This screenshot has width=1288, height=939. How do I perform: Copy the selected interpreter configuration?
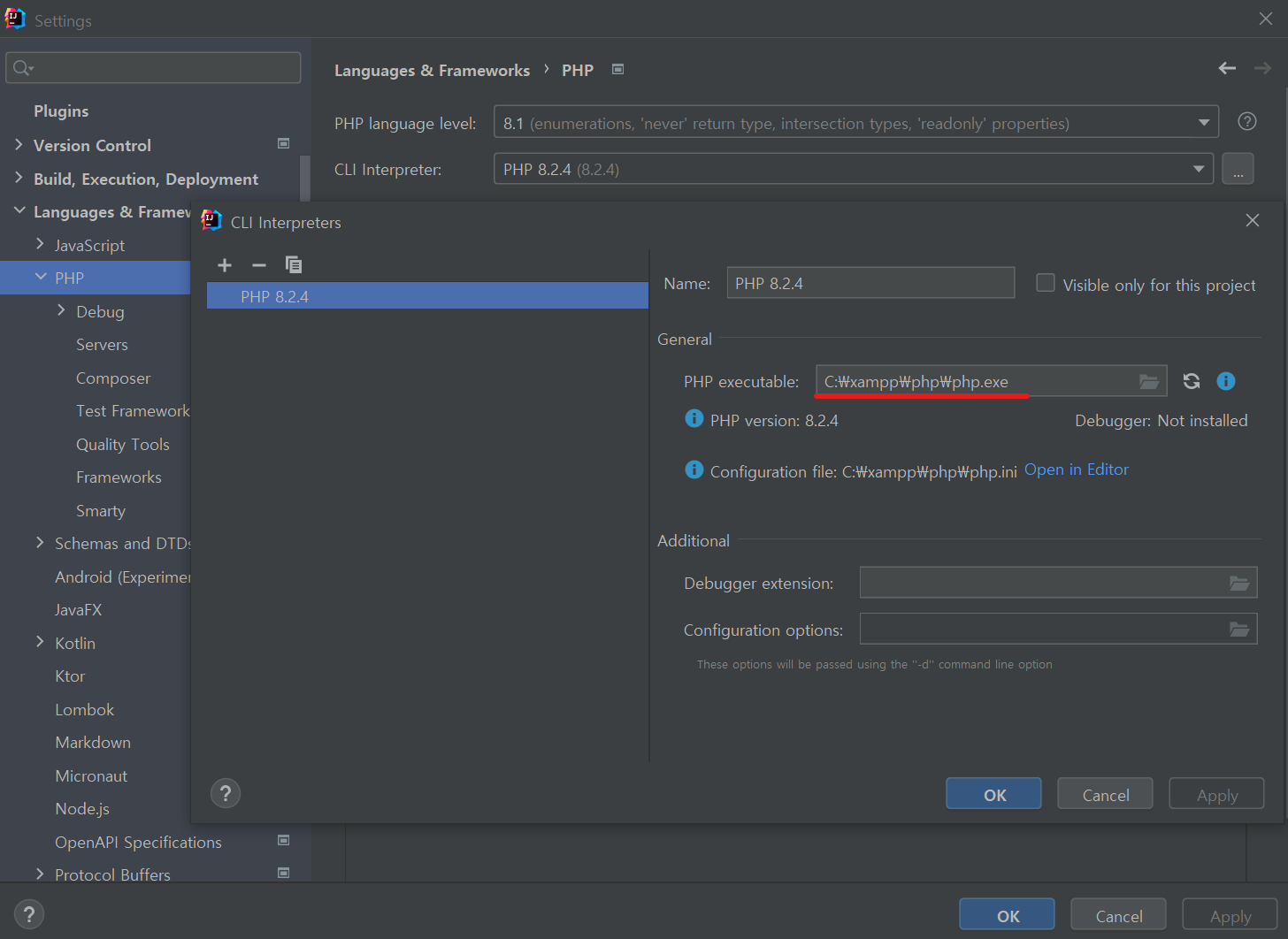coord(294,265)
